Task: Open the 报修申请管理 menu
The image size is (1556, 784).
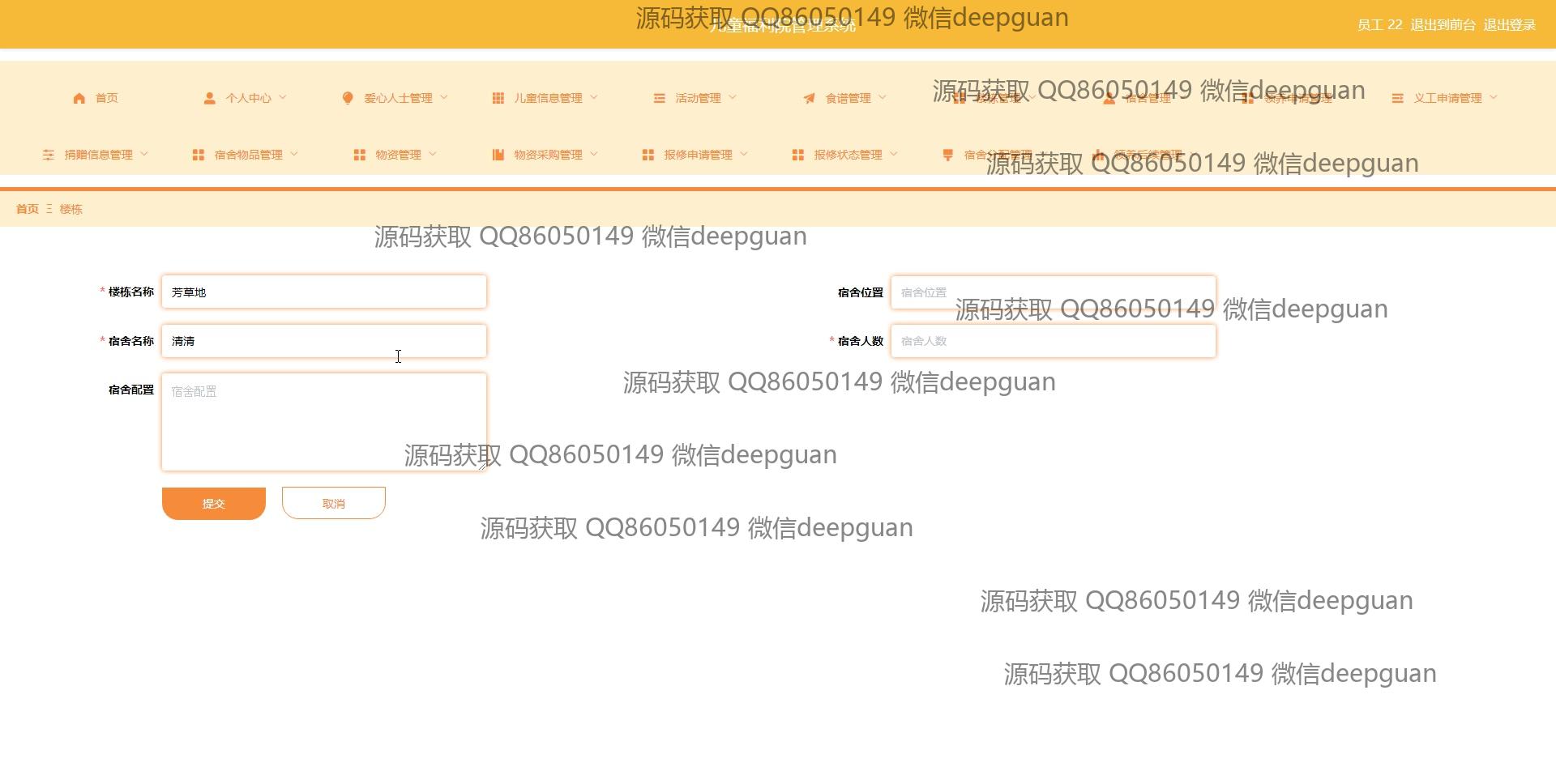Action: pos(697,155)
